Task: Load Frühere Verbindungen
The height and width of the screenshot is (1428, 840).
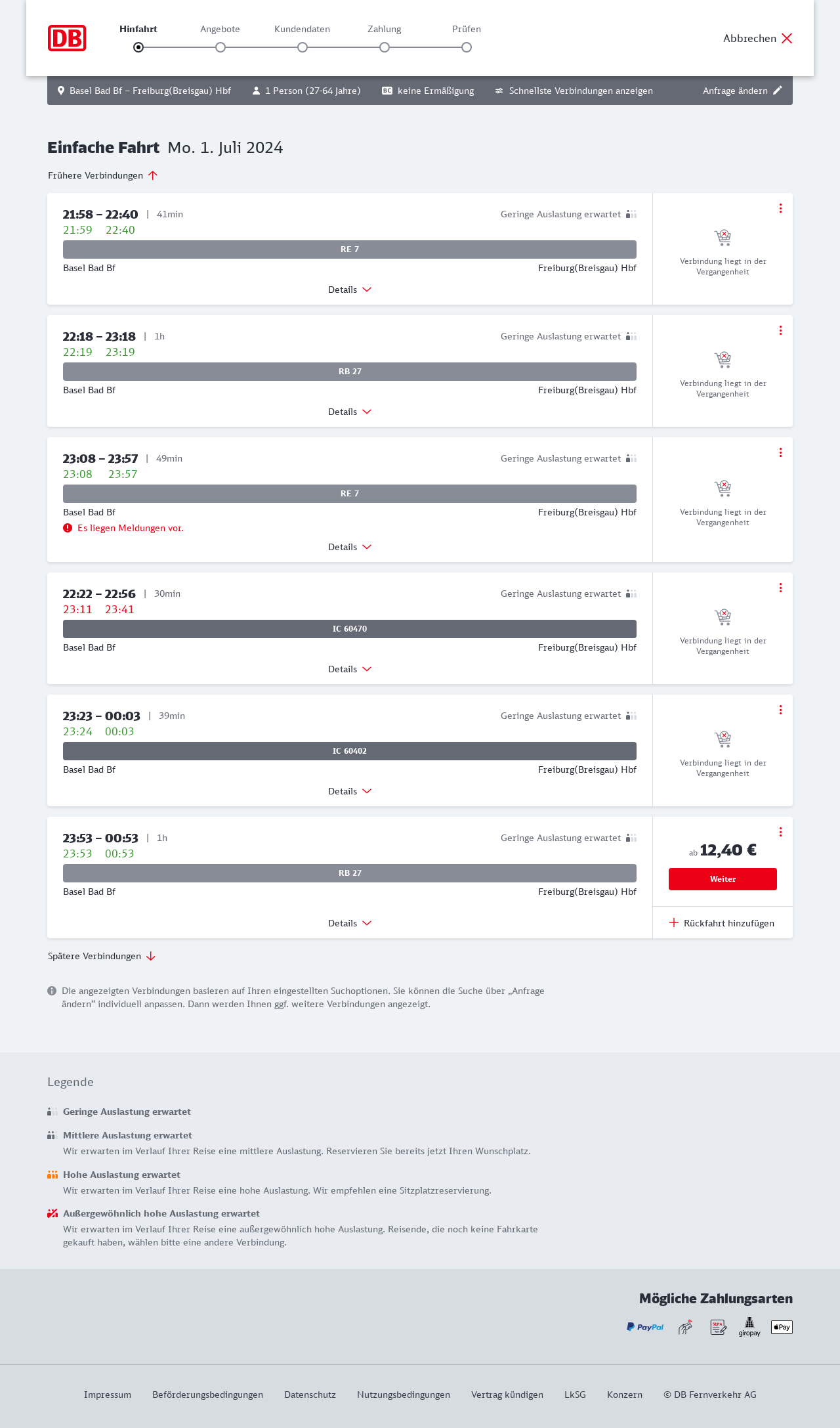Action: click(102, 175)
